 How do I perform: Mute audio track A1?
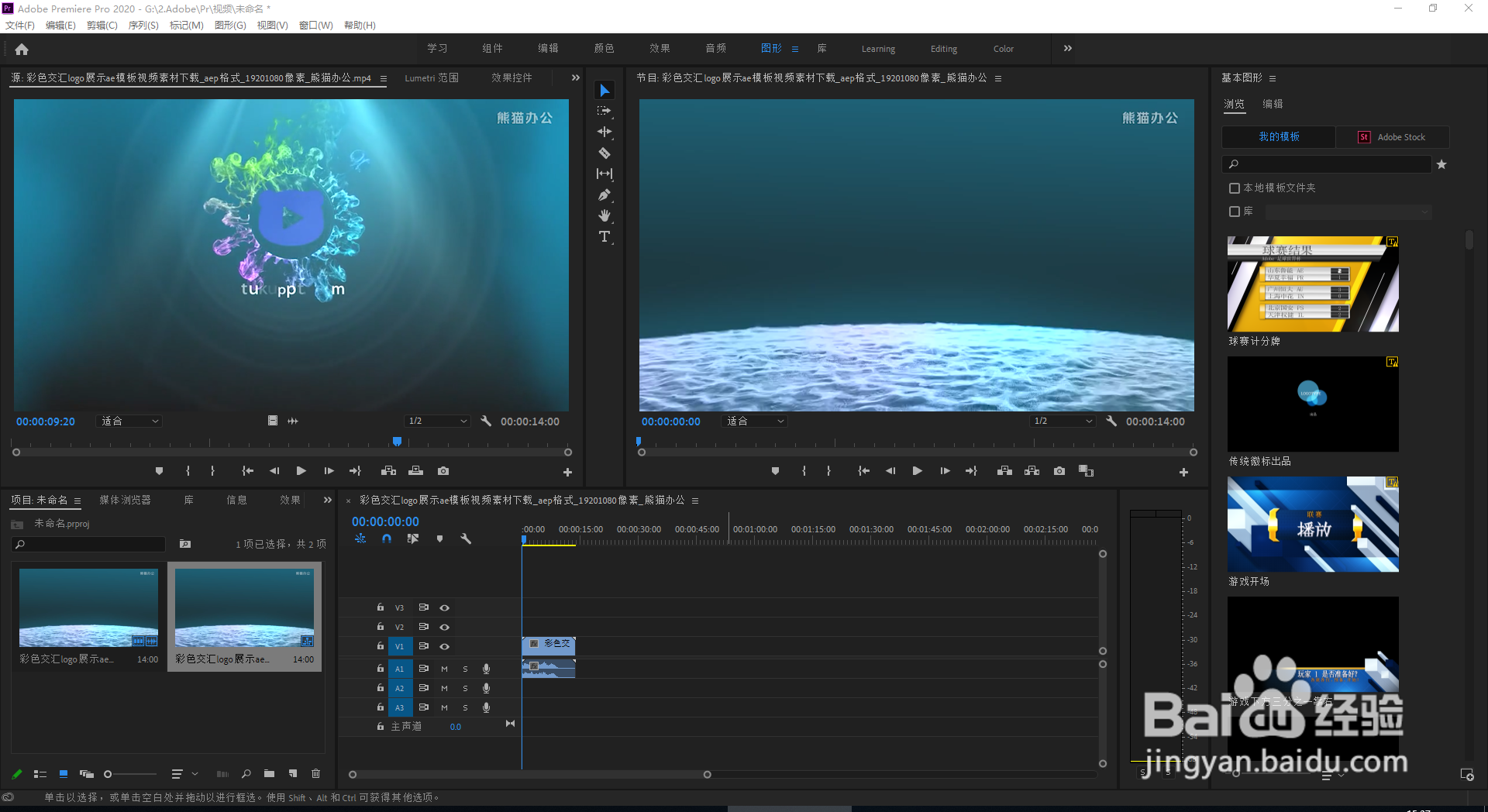pos(445,669)
